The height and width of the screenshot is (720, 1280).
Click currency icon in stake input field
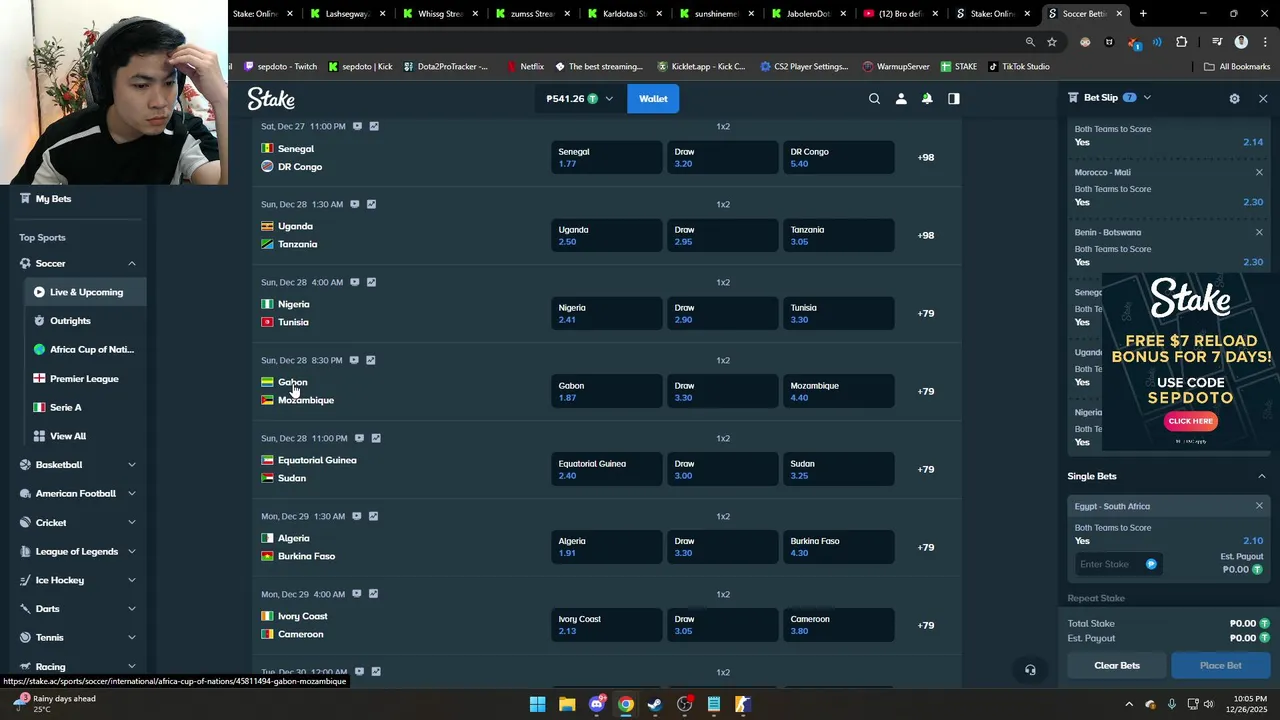pos(1151,564)
